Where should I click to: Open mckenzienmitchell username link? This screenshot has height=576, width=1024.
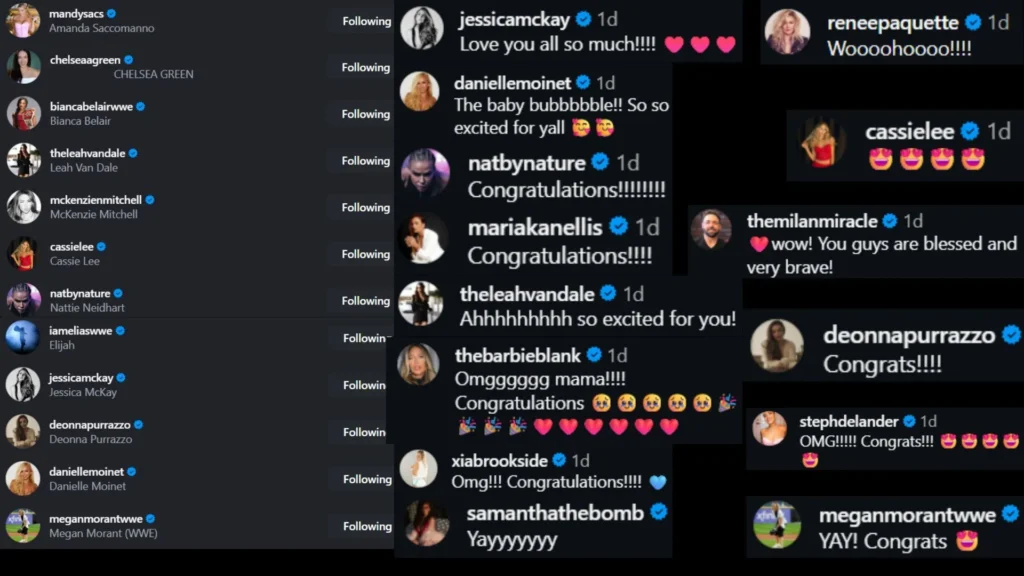pyautogui.click(x=96, y=200)
